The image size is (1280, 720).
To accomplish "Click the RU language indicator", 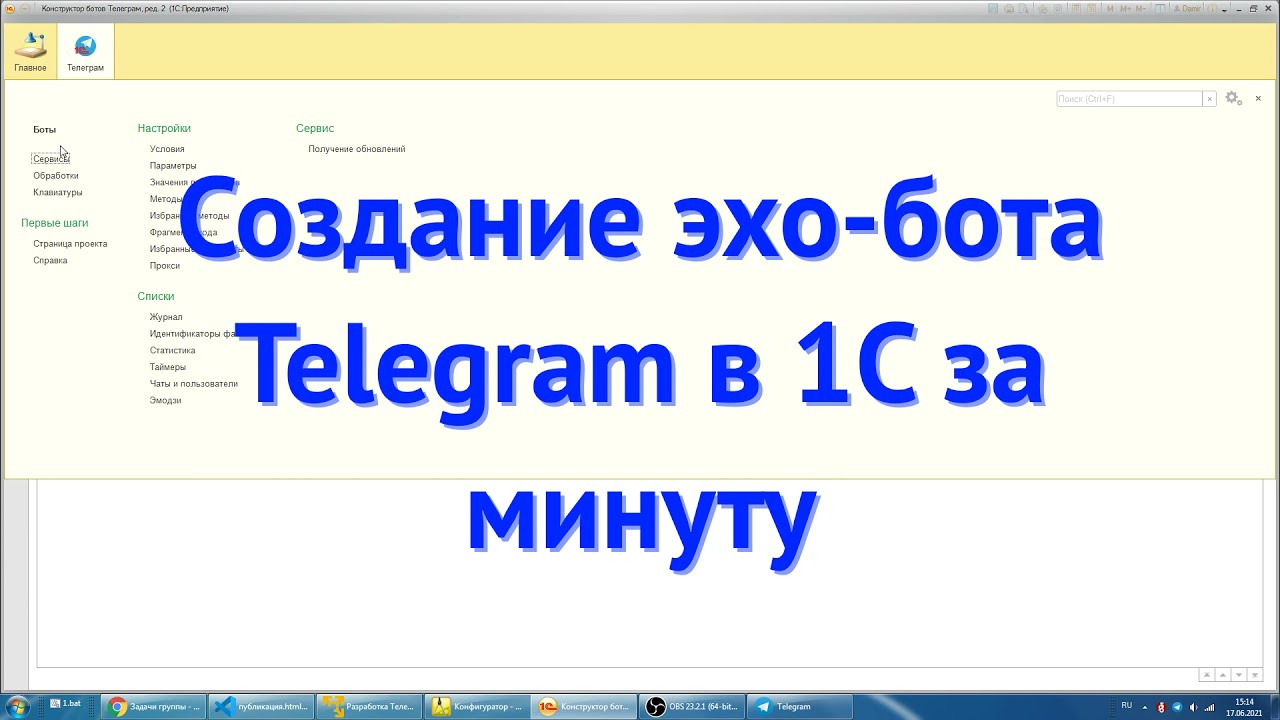I will click(x=1127, y=706).
